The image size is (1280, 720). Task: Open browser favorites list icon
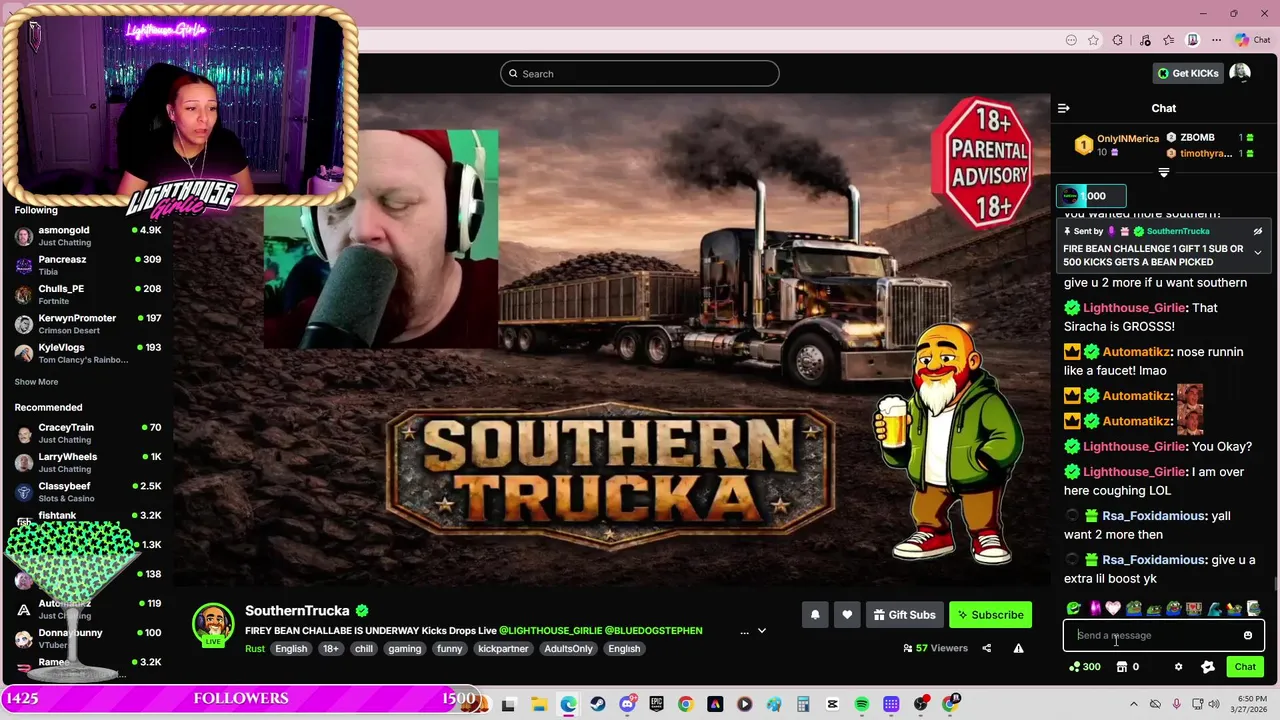(x=1168, y=40)
